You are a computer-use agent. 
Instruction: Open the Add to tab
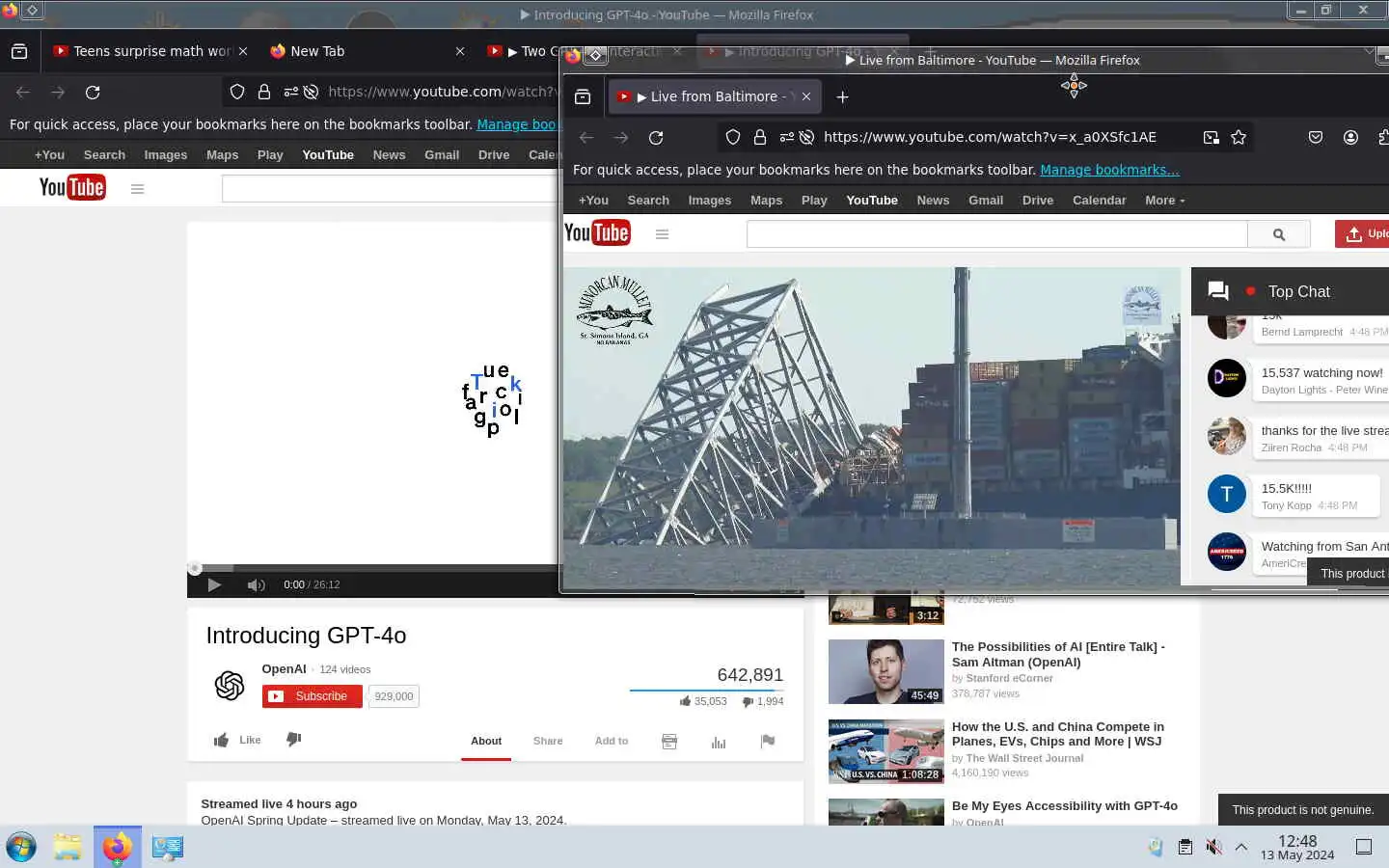[x=612, y=741]
